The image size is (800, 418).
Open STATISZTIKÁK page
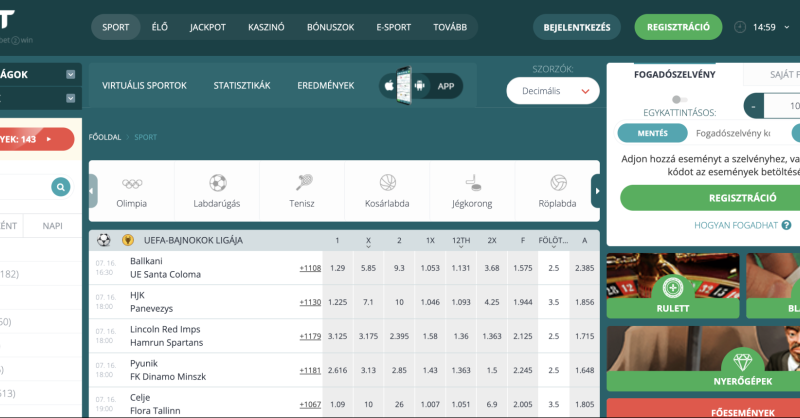242,86
